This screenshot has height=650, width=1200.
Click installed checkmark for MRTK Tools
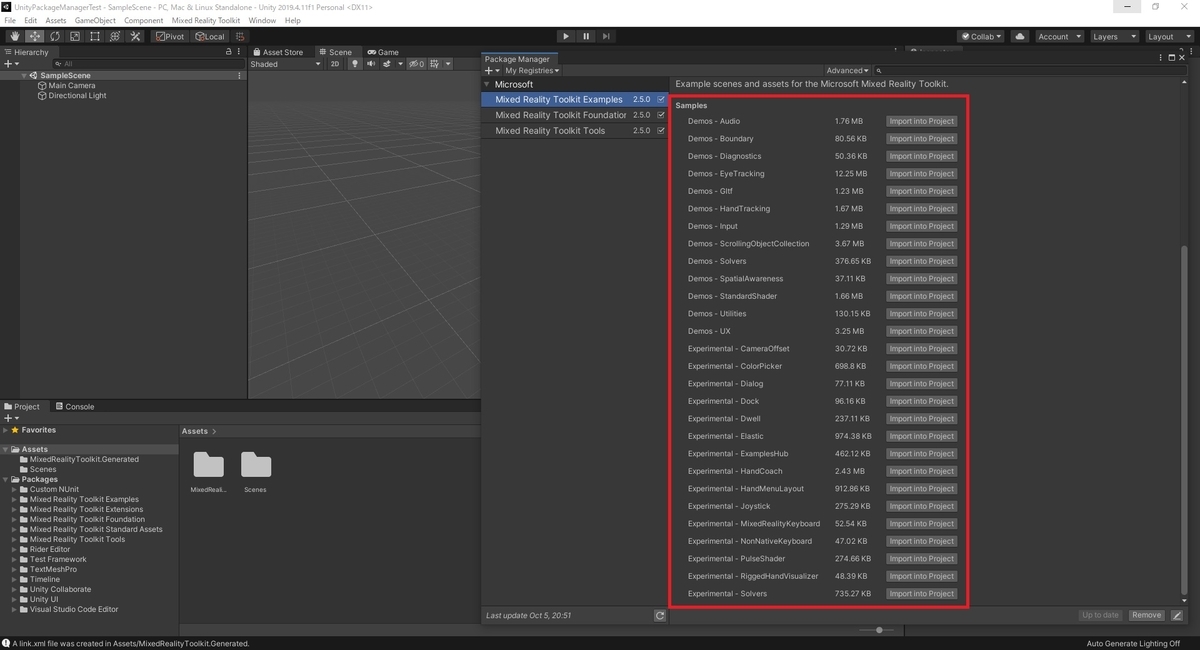[x=661, y=131]
